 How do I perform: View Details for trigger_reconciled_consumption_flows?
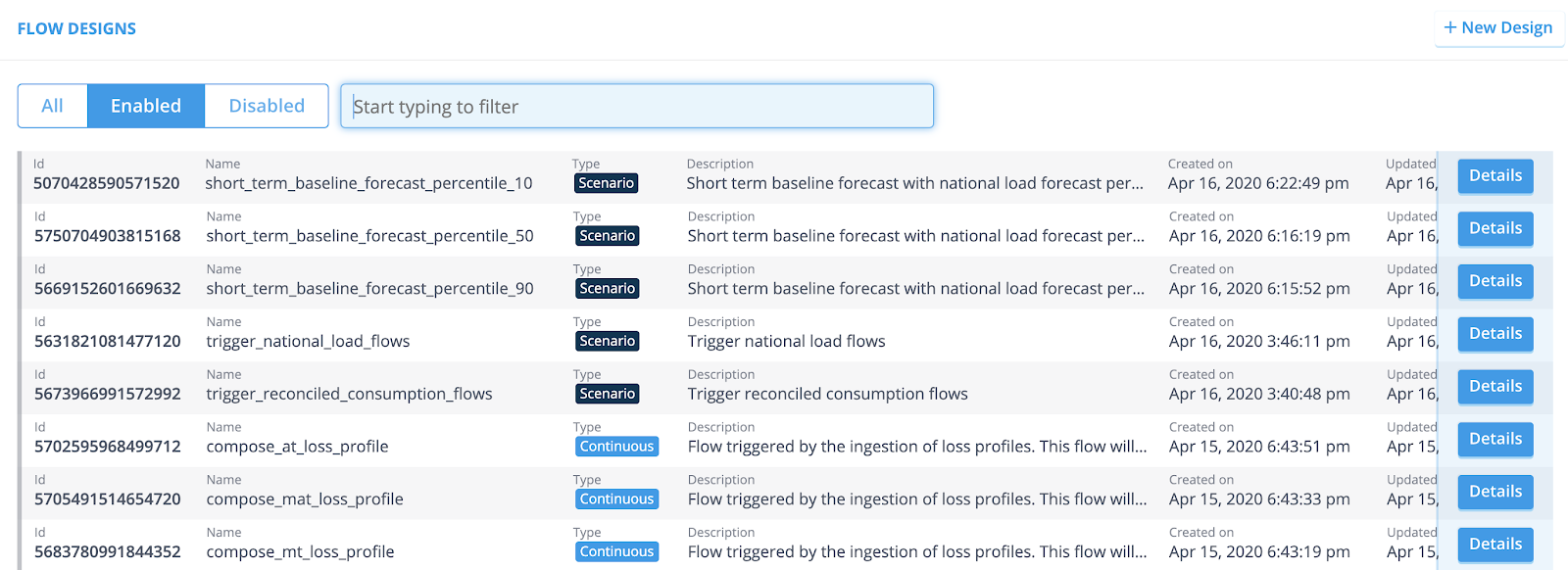coord(1494,387)
